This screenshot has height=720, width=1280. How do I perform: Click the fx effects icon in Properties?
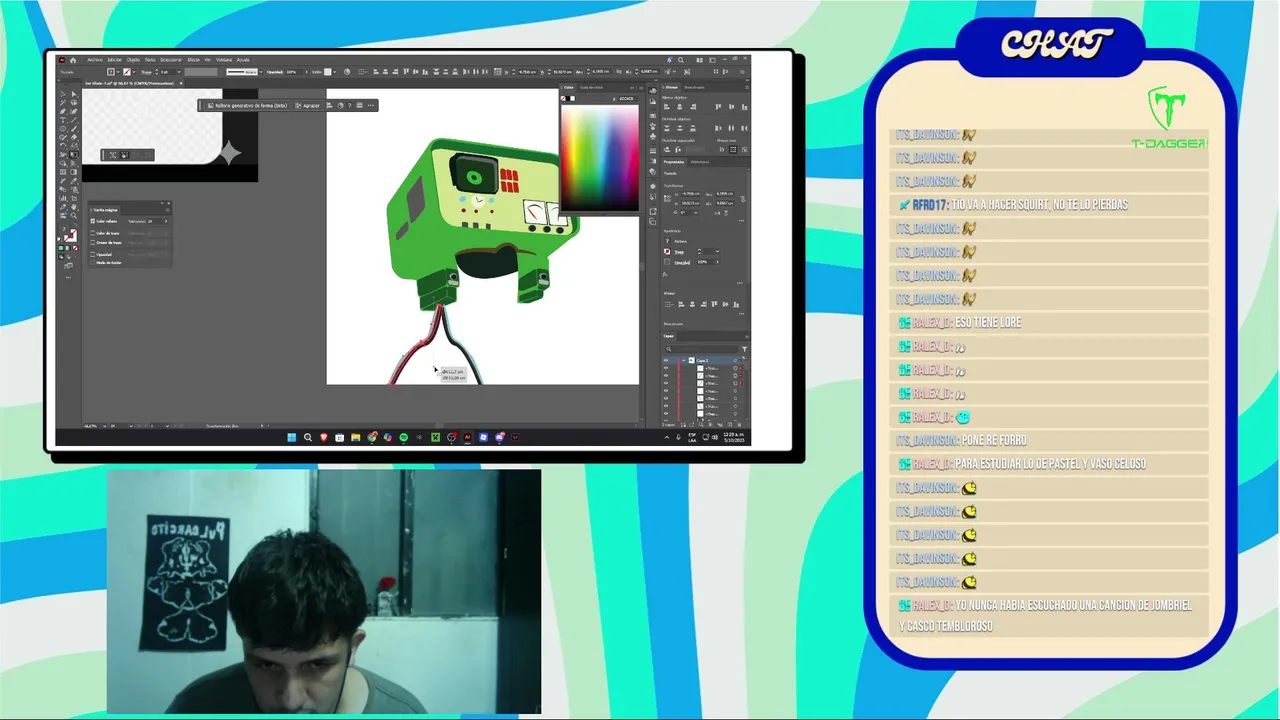point(665,275)
